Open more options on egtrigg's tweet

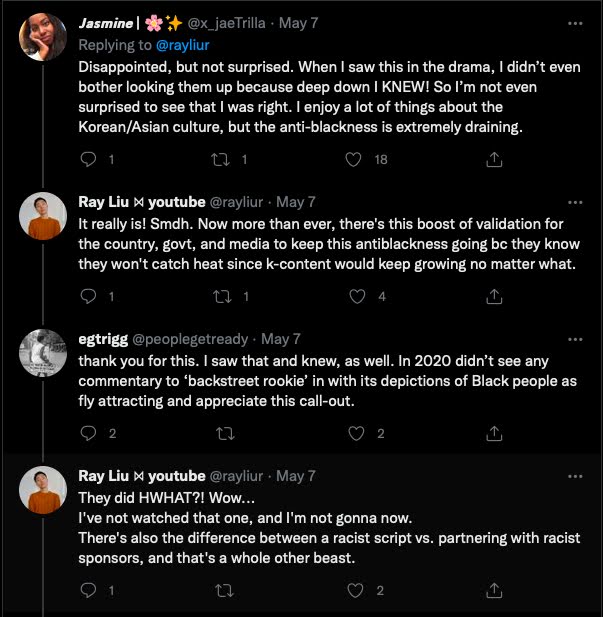coord(574,338)
